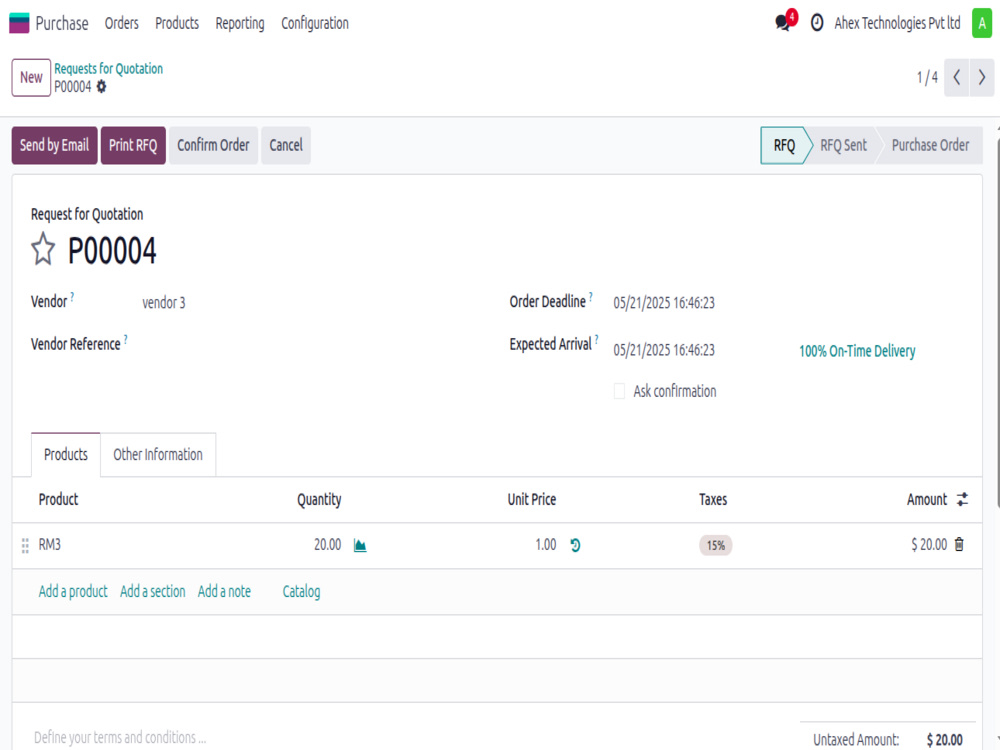Open the activities clock icon
Image resolution: width=1000 pixels, height=750 pixels.
[816, 23]
